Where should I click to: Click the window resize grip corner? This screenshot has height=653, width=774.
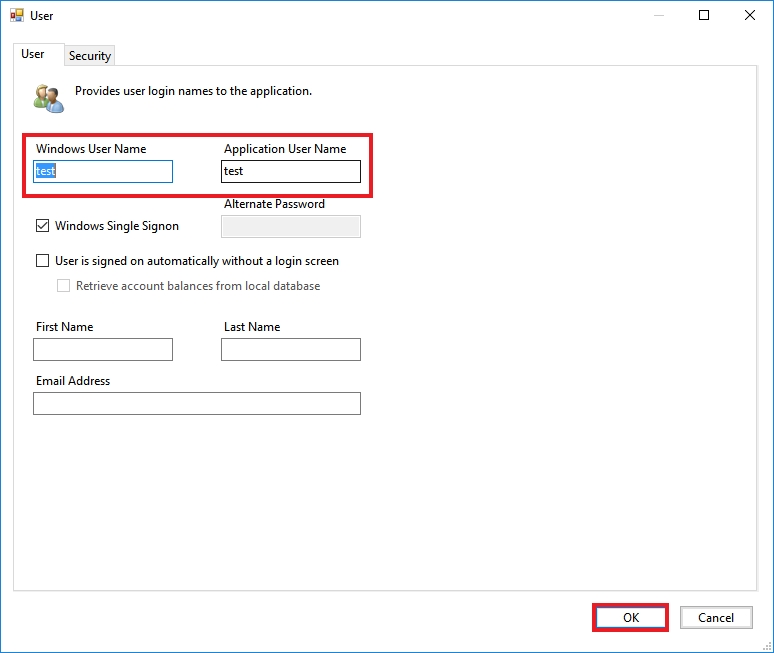click(767, 646)
